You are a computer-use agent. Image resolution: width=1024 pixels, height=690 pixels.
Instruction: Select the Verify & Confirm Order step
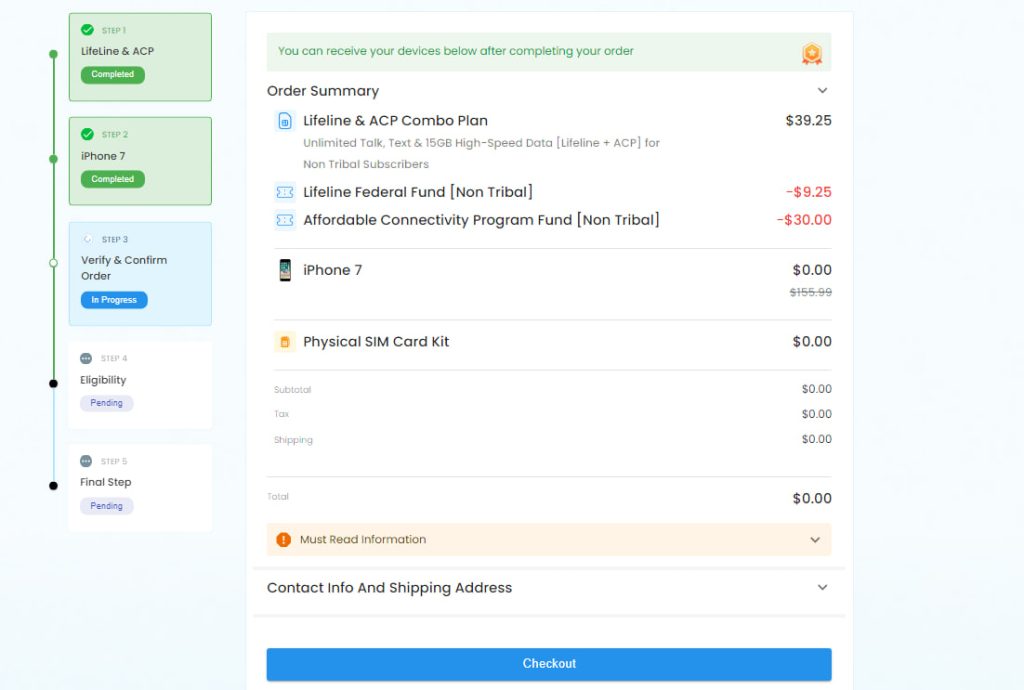click(140, 274)
